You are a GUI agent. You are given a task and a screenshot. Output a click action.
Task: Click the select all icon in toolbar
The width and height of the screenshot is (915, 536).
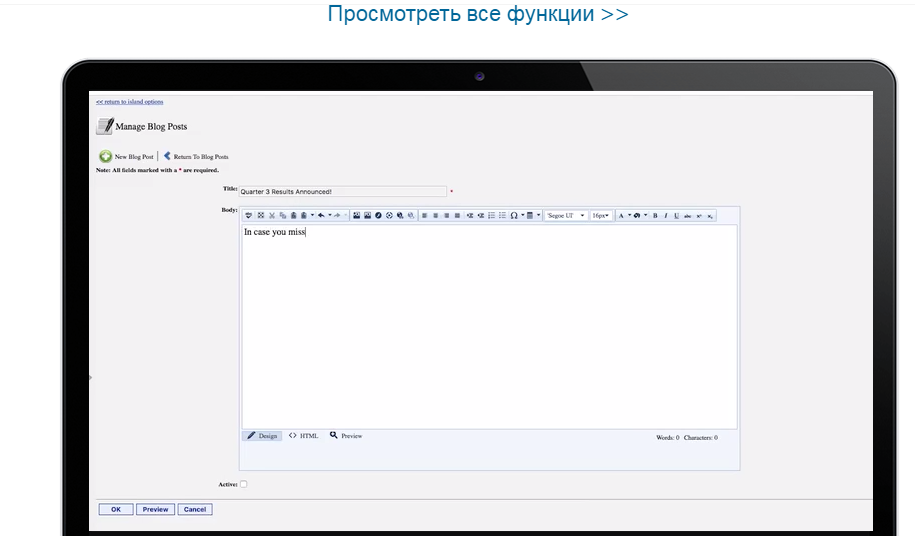[261, 216]
